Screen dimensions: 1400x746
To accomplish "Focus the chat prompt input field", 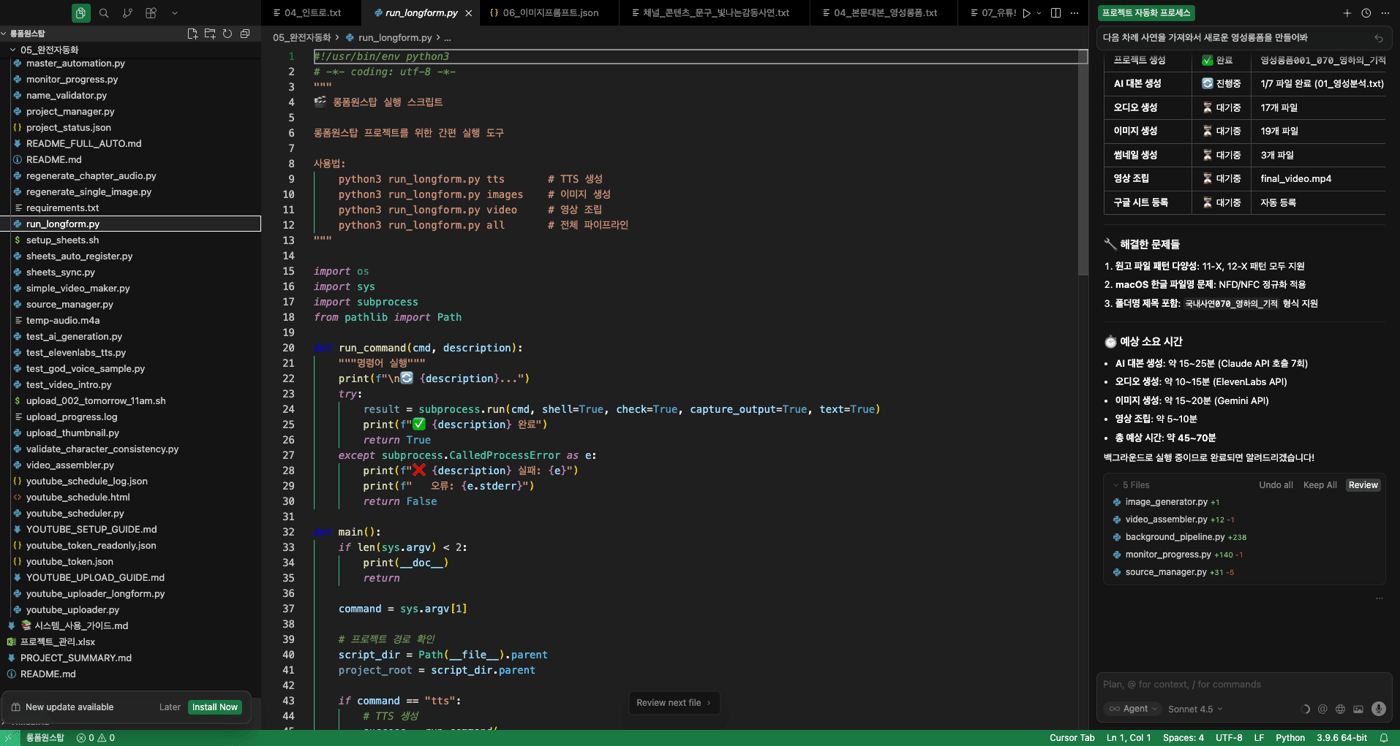I will pyautogui.click(x=1242, y=685).
